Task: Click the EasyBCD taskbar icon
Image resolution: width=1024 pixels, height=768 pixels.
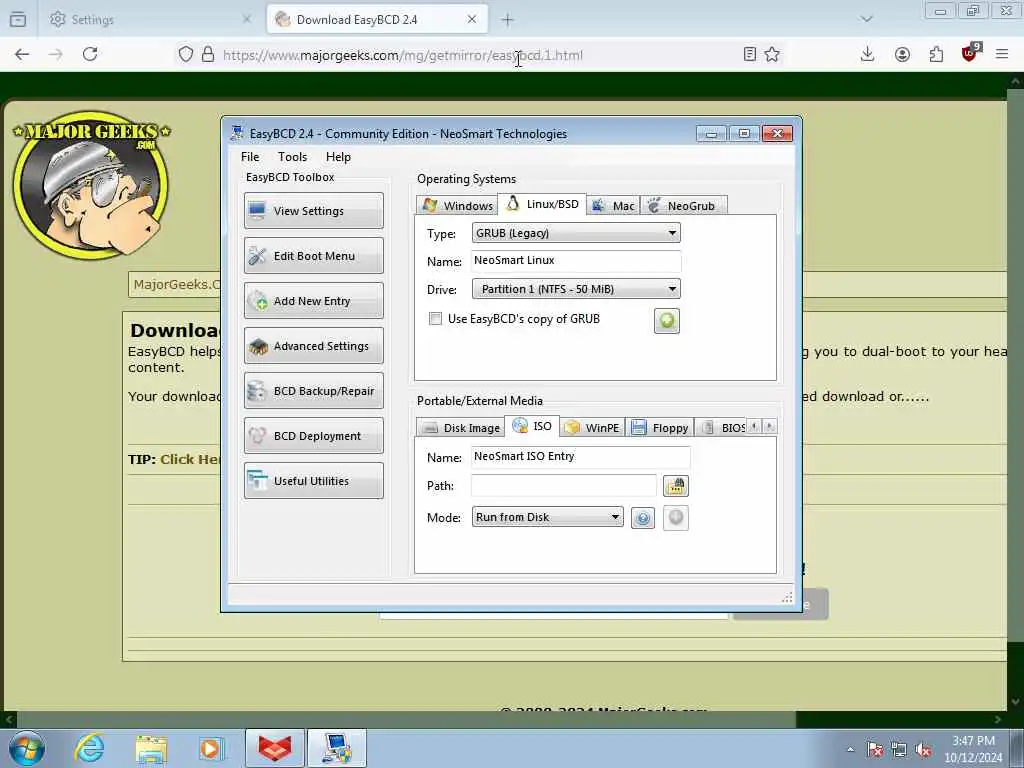Action: click(337, 748)
